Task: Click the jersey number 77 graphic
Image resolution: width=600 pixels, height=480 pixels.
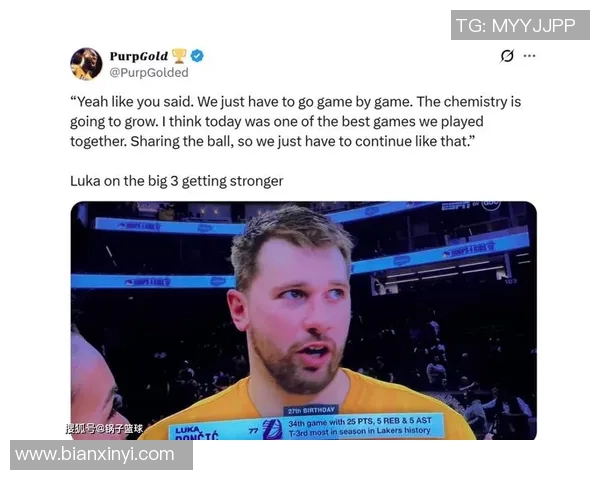Action: [x=253, y=431]
